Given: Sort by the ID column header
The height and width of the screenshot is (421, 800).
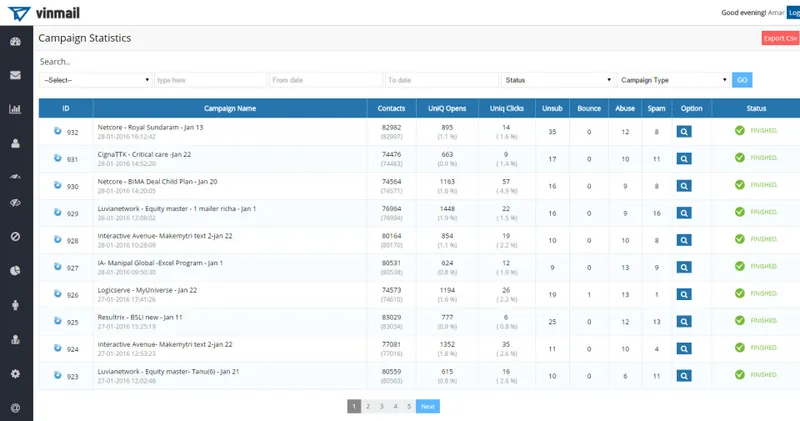Looking at the screenshot, I should (x=66, y=108).
